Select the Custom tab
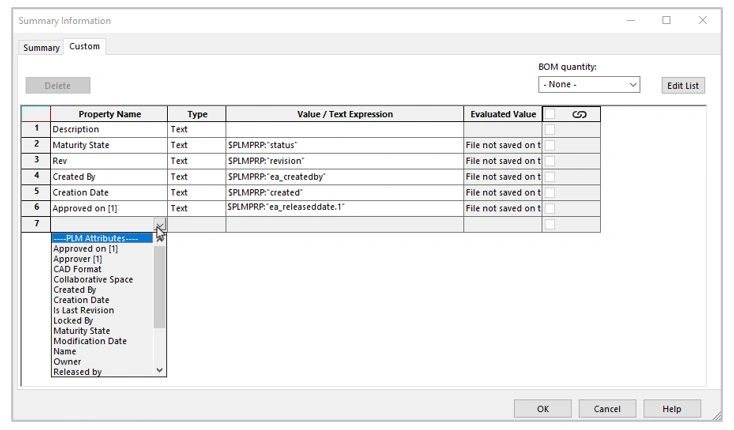The width and height of the screenshot is (734, 430). 84,47
